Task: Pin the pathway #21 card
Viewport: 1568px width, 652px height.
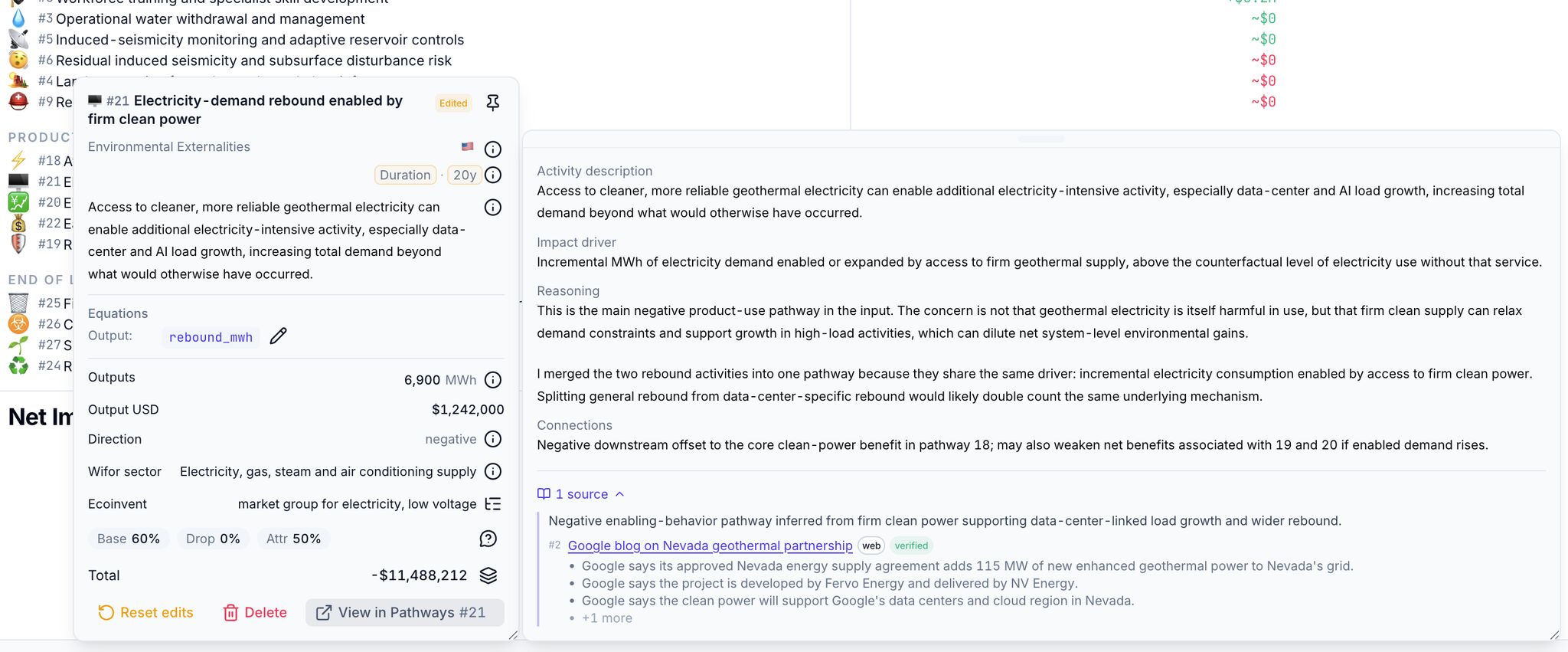Action: pyautogui.click(x=493, y=103)
